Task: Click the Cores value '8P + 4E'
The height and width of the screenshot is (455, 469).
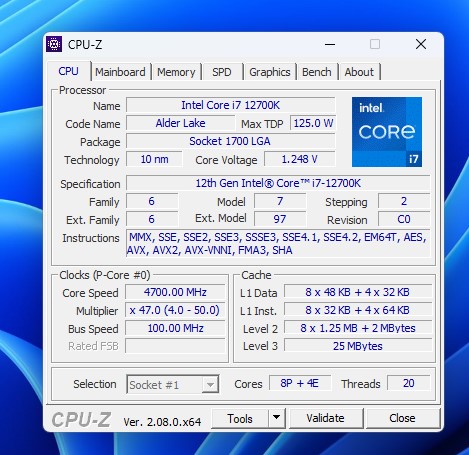Action: point(300,383)
